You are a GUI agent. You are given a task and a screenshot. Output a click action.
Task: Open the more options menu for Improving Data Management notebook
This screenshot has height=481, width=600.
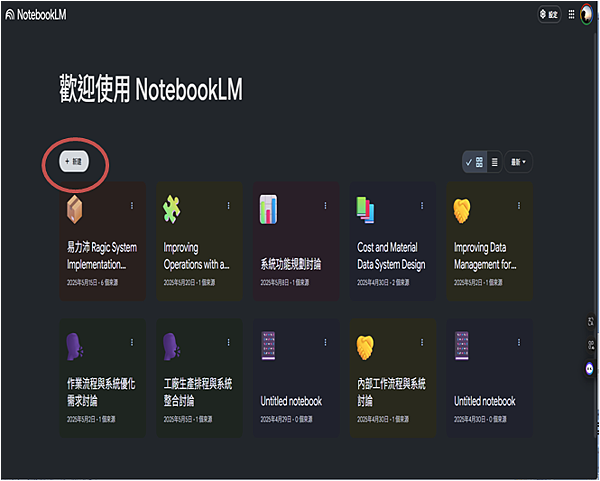519,205
